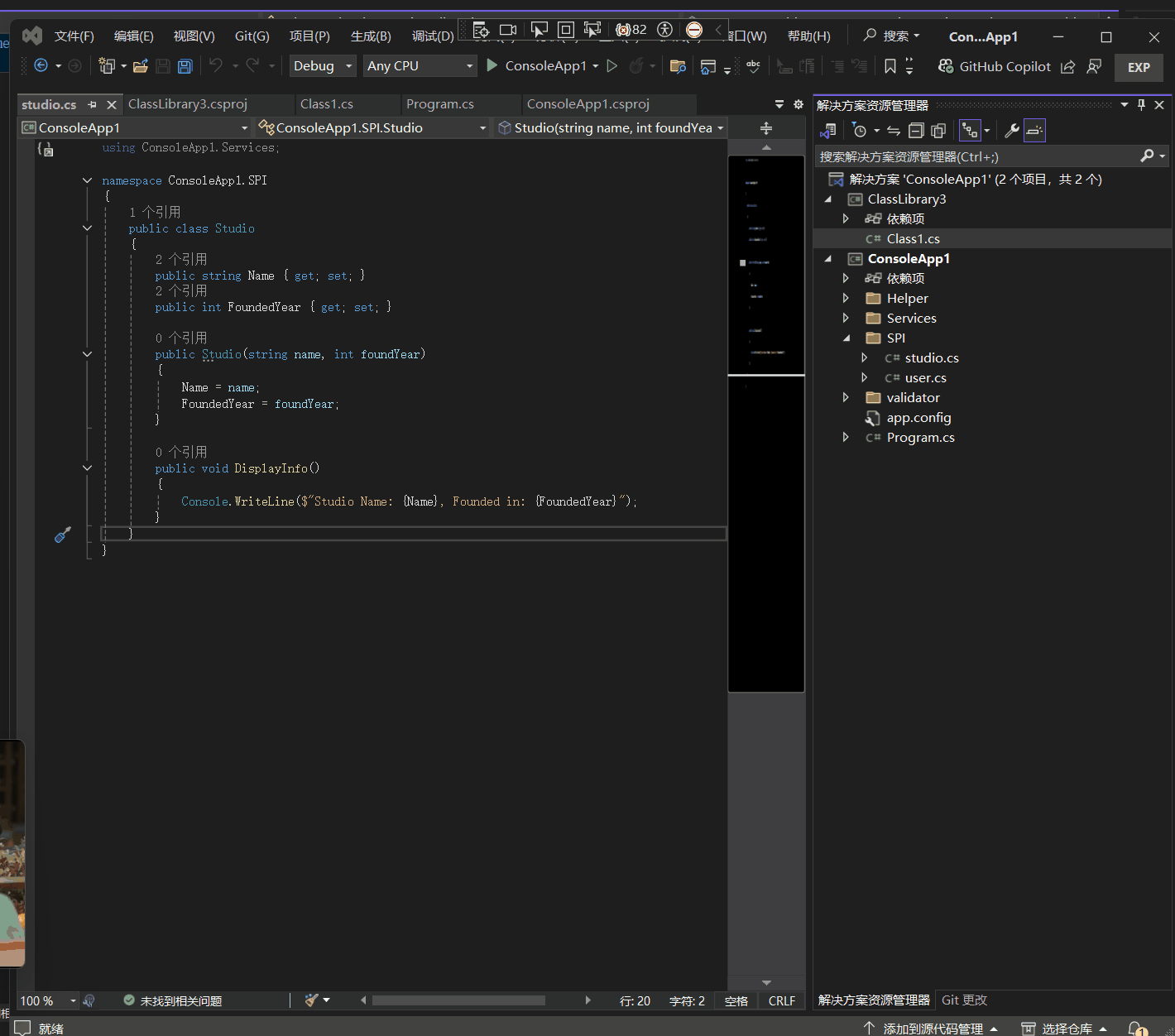Click the 搜索 search button in title bar
Viewport: 1175px width, 1036px height.
[x=891, y=36]
